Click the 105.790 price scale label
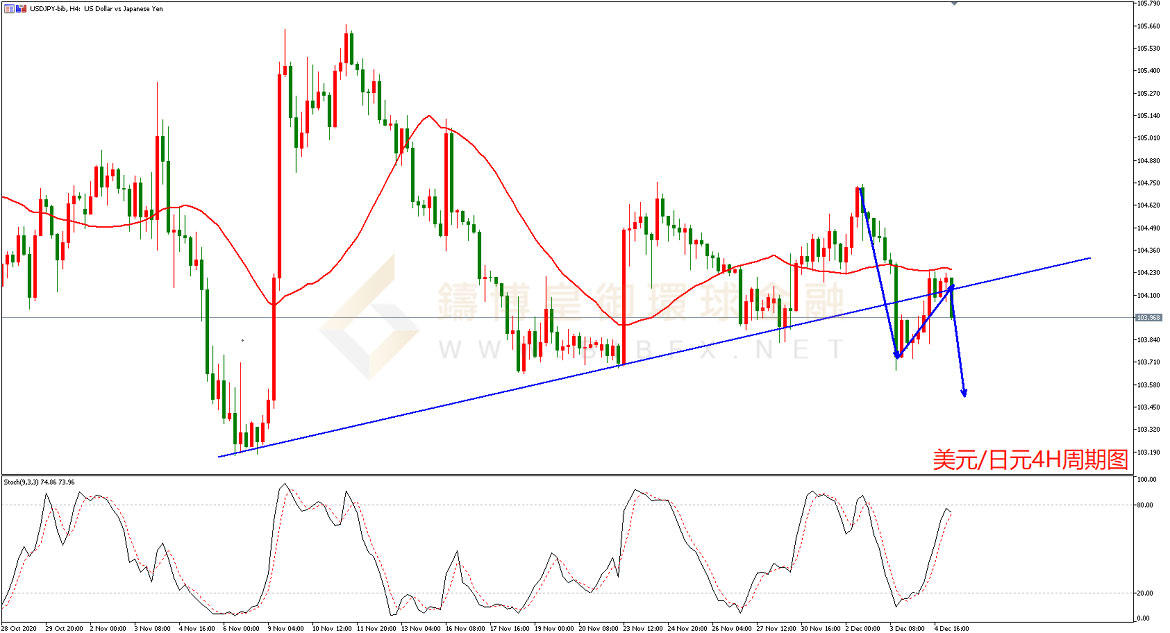 point(1148,4)
